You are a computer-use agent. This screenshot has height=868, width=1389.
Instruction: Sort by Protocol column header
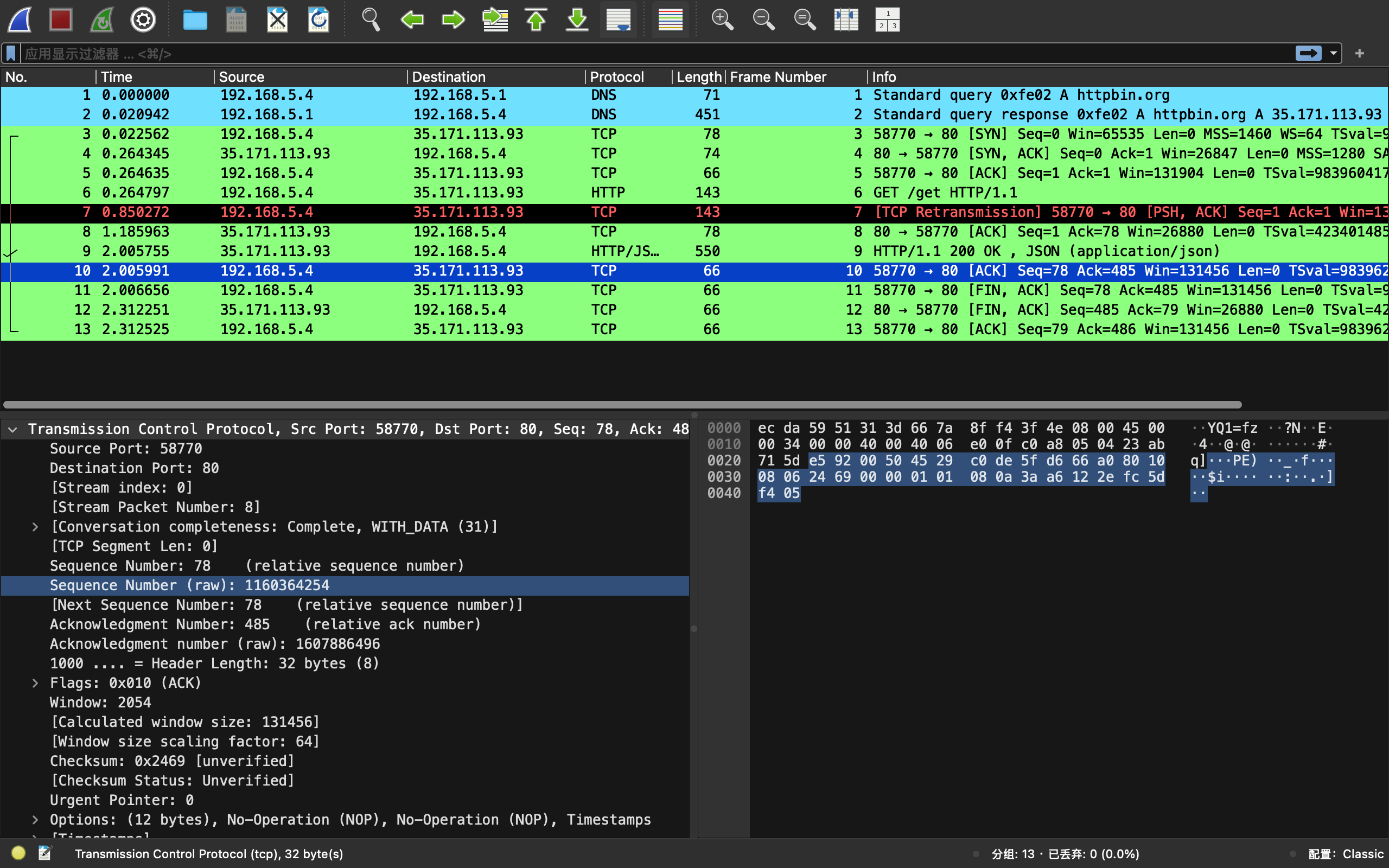tap(628, 77)
